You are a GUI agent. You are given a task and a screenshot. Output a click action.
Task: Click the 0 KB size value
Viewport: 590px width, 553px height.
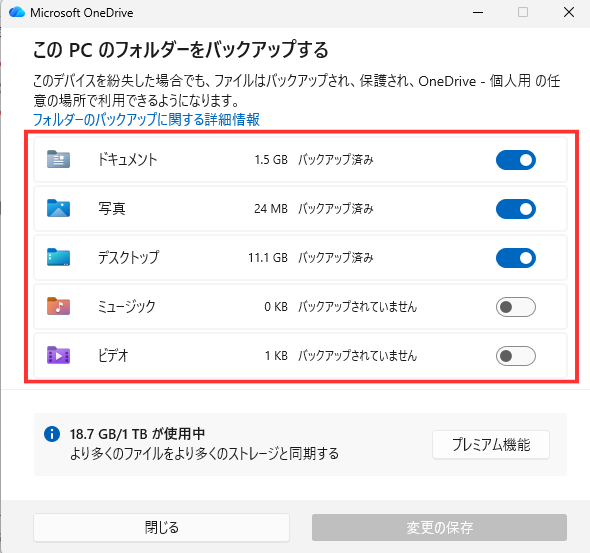tap(276, 307)
